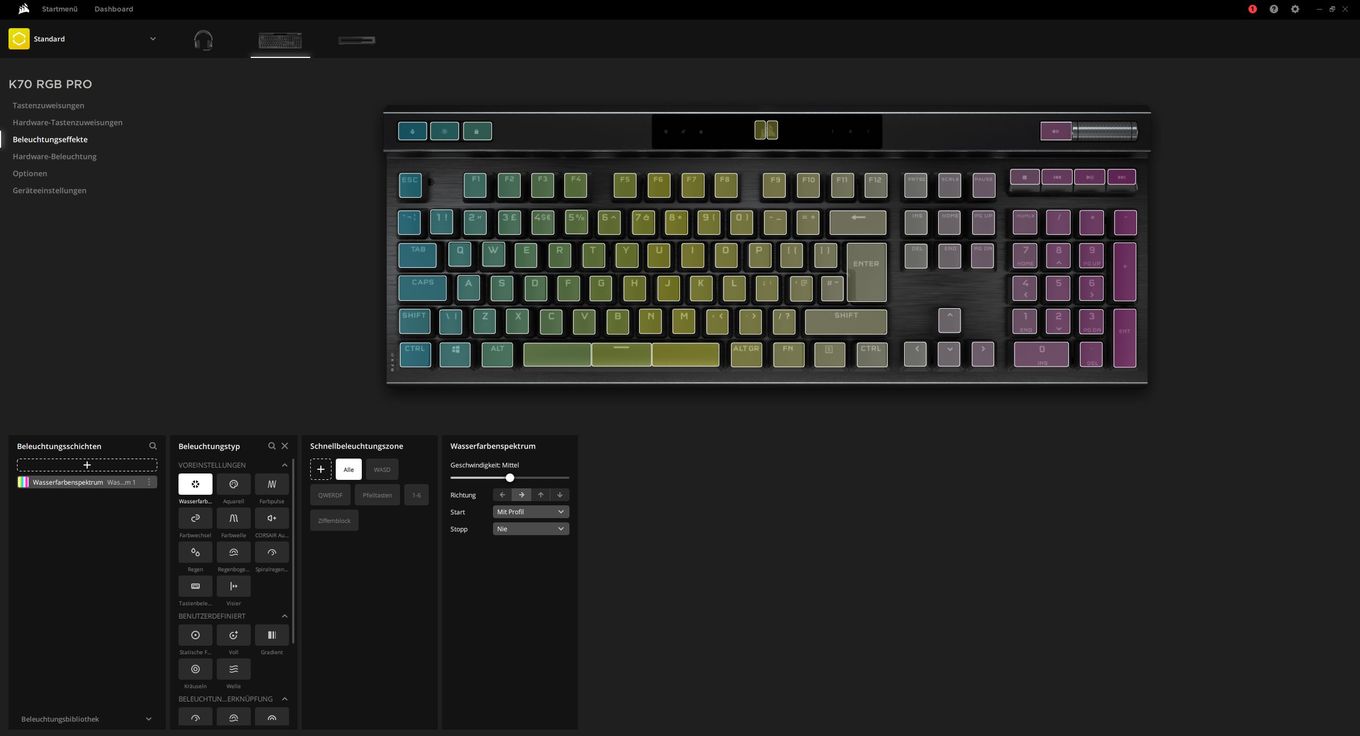
Task: Set direction to right arrow
Action: [521, 495]
